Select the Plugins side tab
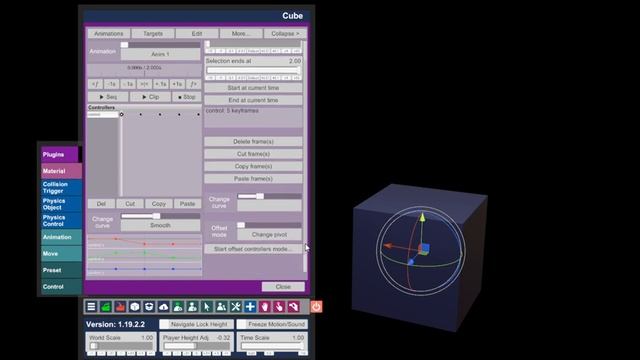This screenshot has width=640, height=360. point(60,154)
